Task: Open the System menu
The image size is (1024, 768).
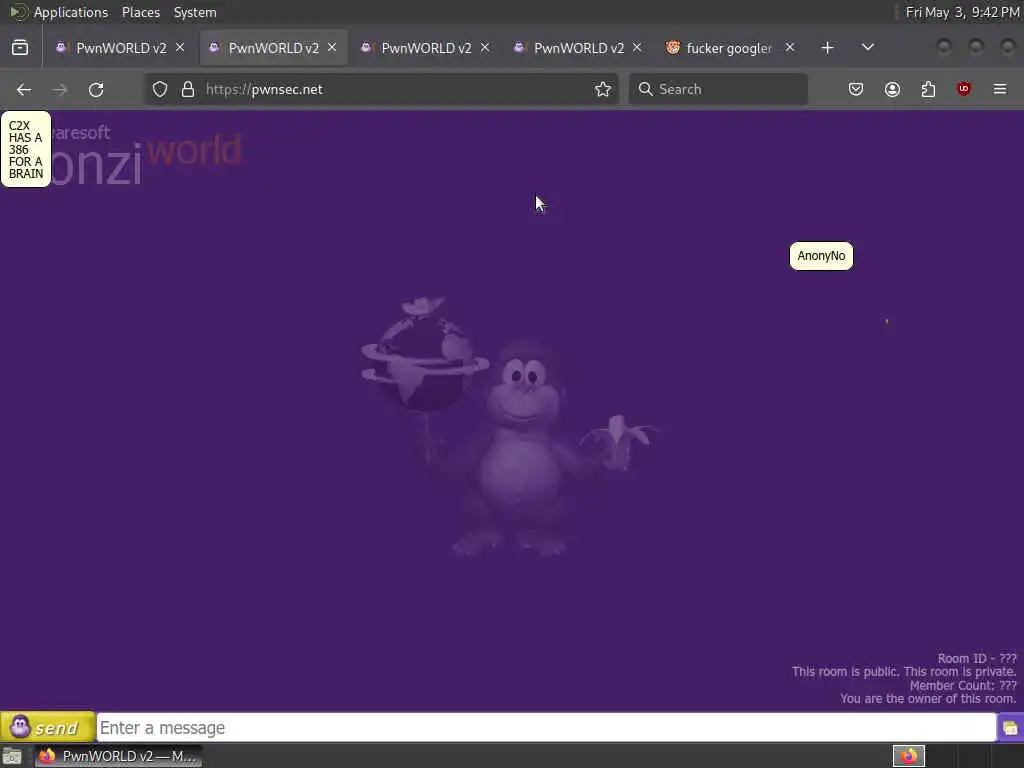Action: point(195,12)
